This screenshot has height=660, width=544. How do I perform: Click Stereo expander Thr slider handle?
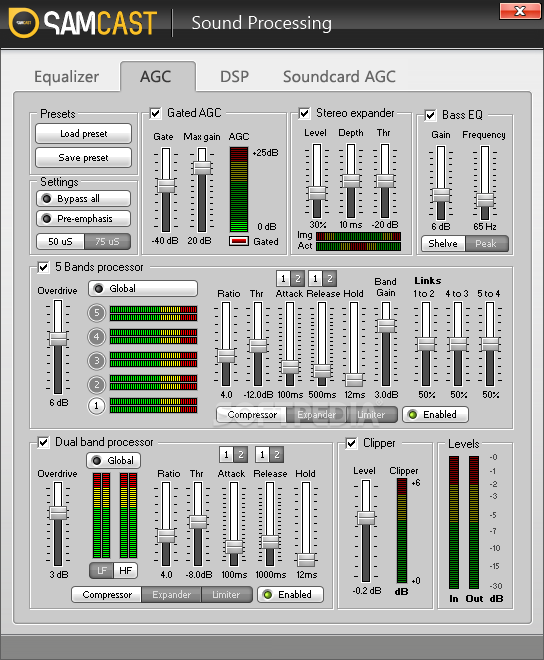pyautogui.click(x=385, y=181)
